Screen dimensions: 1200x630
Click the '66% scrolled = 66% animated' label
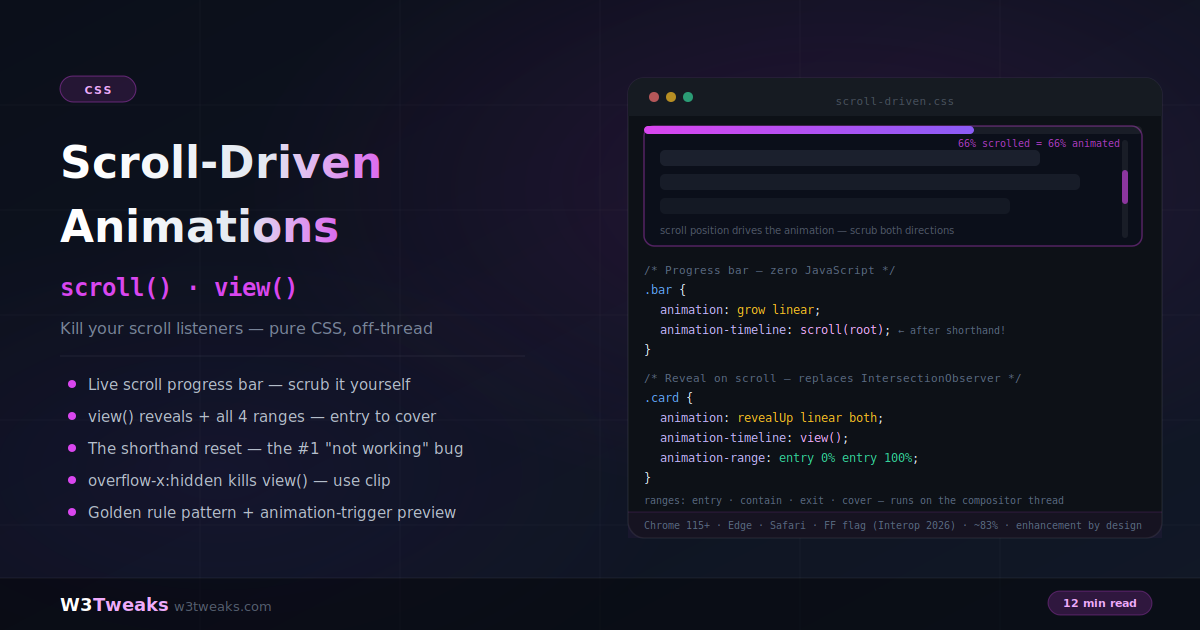tap(1039, 143)
